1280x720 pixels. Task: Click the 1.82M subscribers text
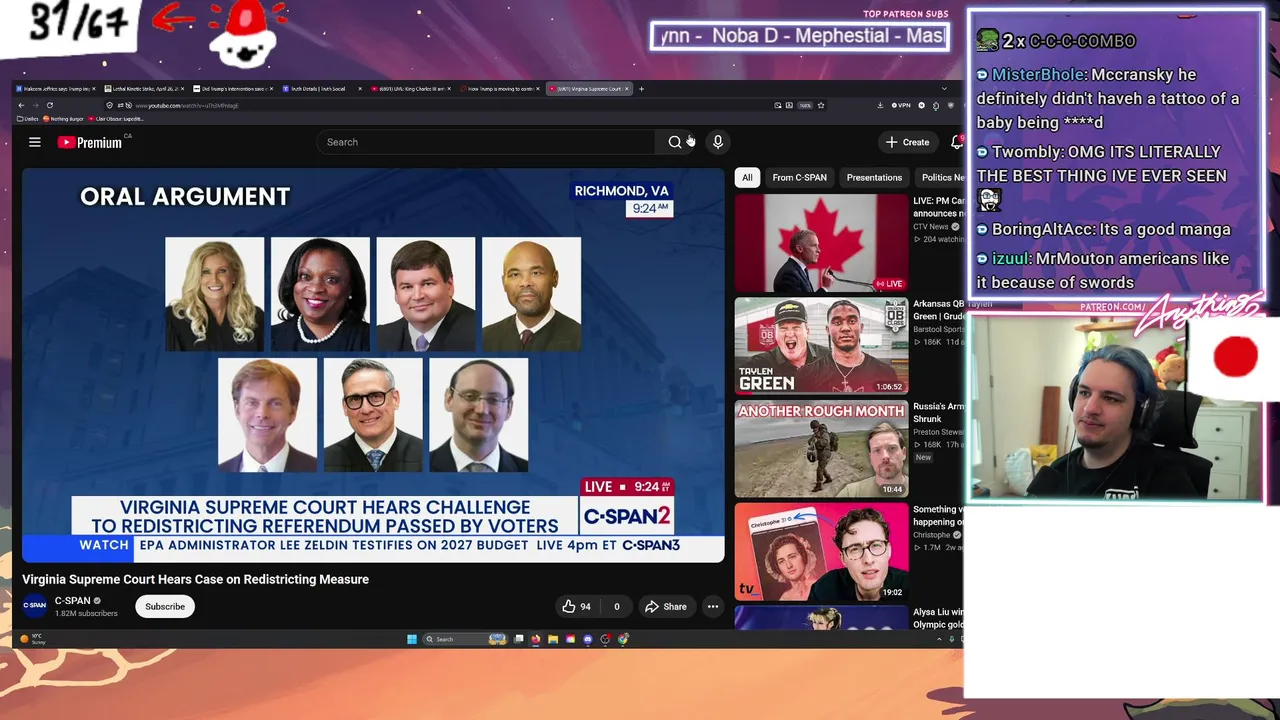coord(86,613)
